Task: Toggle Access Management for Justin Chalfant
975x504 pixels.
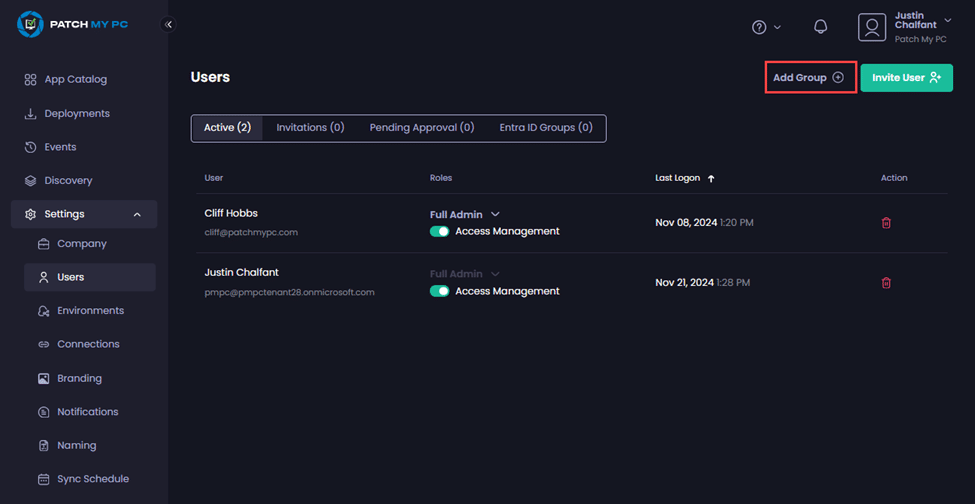Action: click(439, 291)
